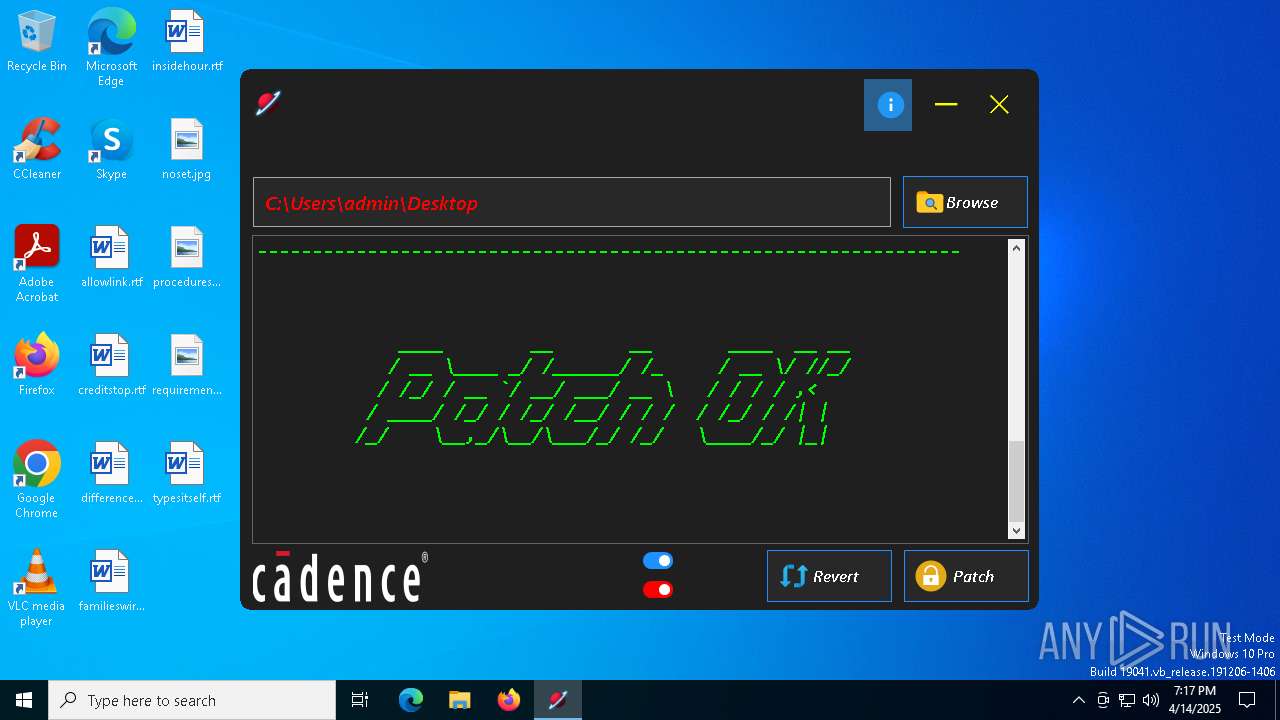The image size is (1280, 720).
Task: Select the Skype desktop shortcut
Action: 111,150
